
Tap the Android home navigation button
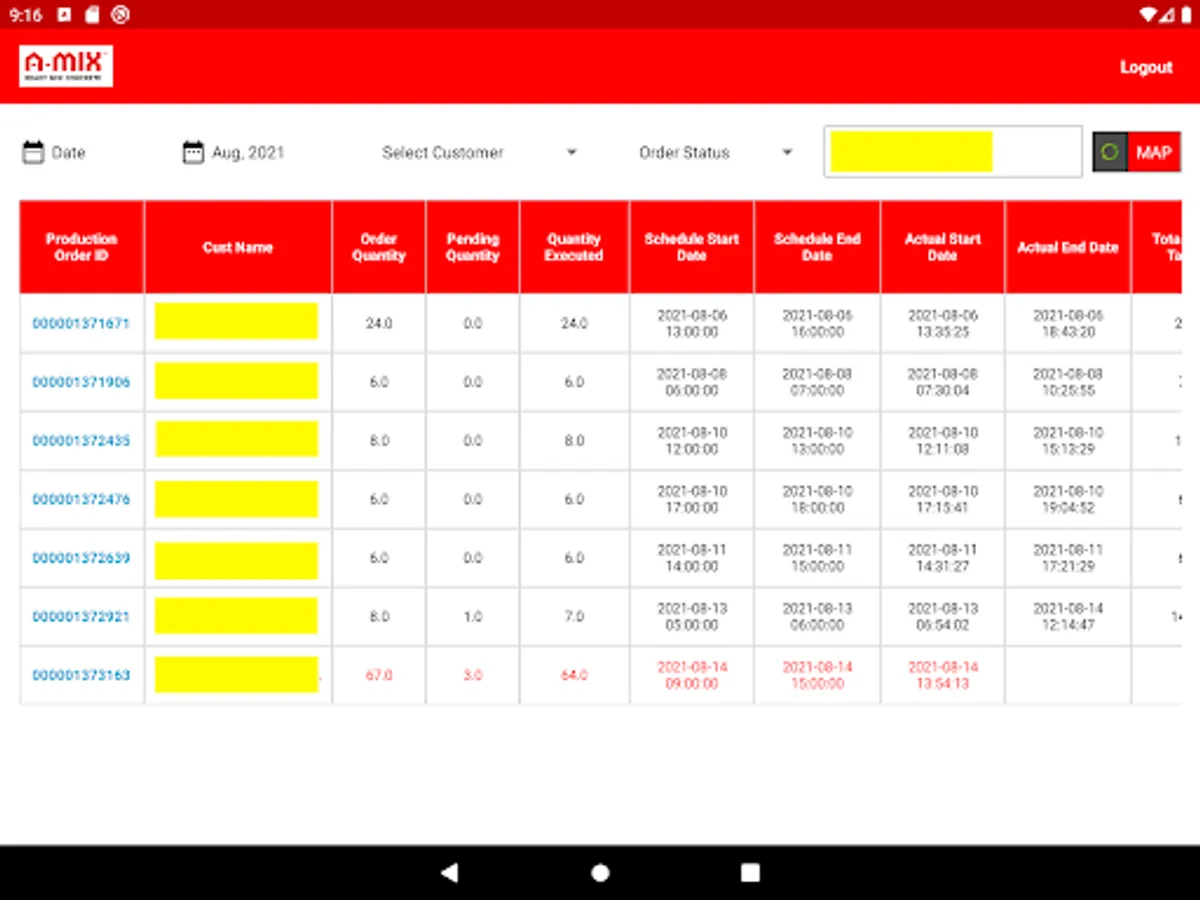(600, 873)
